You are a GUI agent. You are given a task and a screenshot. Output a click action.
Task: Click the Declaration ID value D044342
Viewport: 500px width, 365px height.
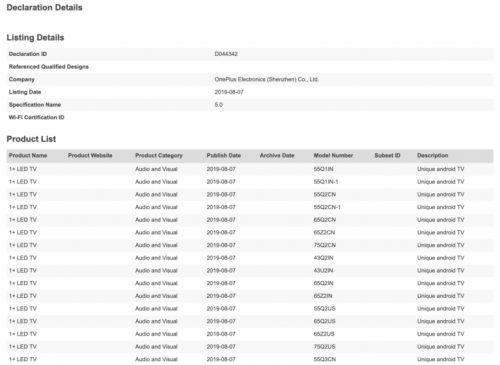pos(226,54)
